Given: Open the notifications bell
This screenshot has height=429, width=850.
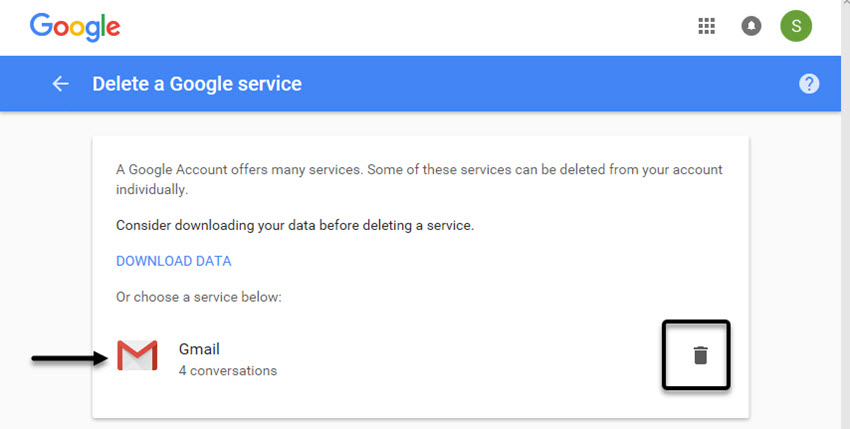Looking at the screenshot, I should pos(751,25).
